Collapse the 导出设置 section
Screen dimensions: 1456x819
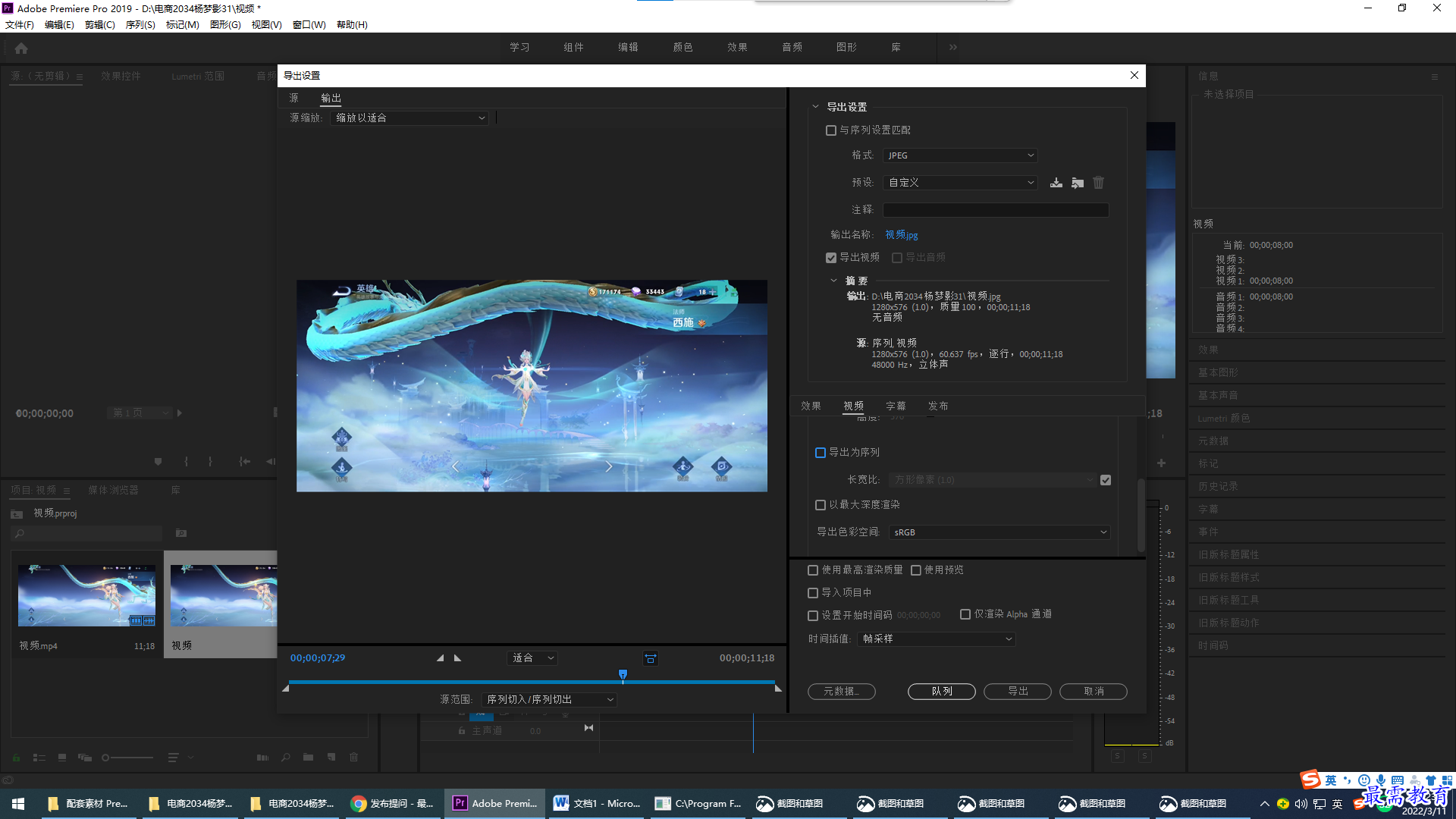(816, 107)
